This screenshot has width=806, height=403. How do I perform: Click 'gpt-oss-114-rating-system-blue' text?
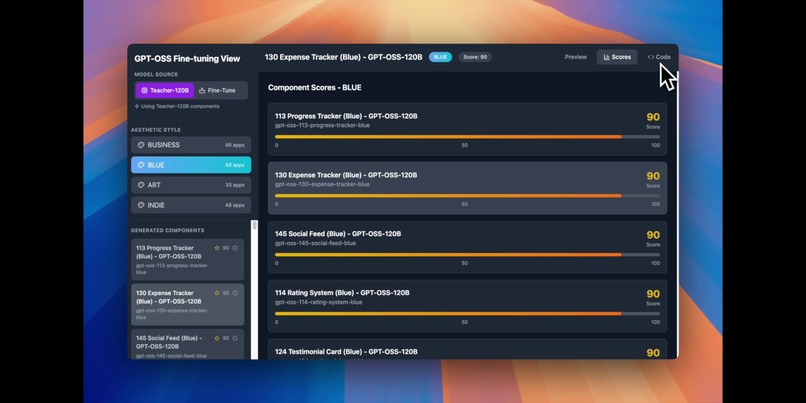point(318,302)
